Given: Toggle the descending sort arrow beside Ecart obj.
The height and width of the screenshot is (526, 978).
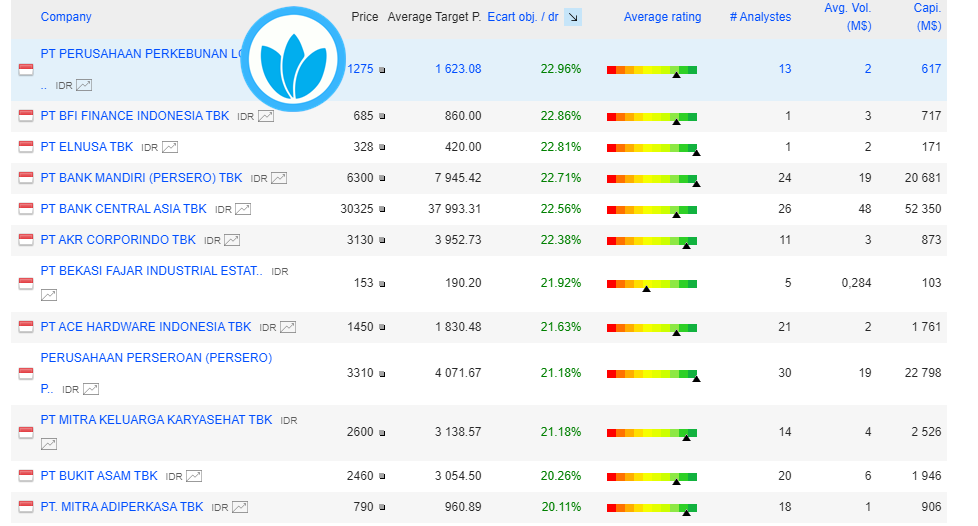Looking at the screenshot, I should (x=572, y=17).
